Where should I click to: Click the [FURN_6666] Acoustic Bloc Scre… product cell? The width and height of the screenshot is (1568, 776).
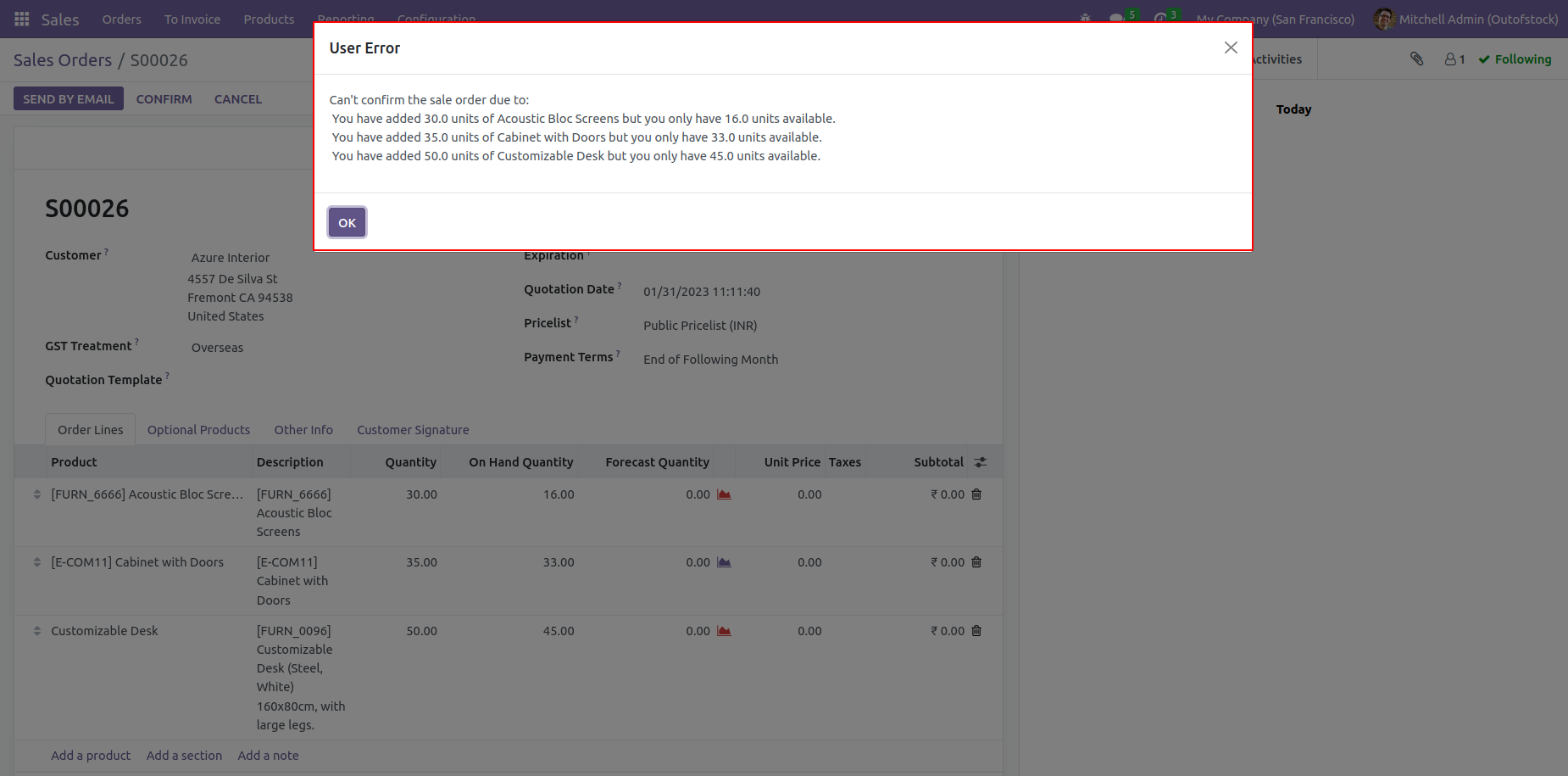pyautogui.click(x=147, y=494)
